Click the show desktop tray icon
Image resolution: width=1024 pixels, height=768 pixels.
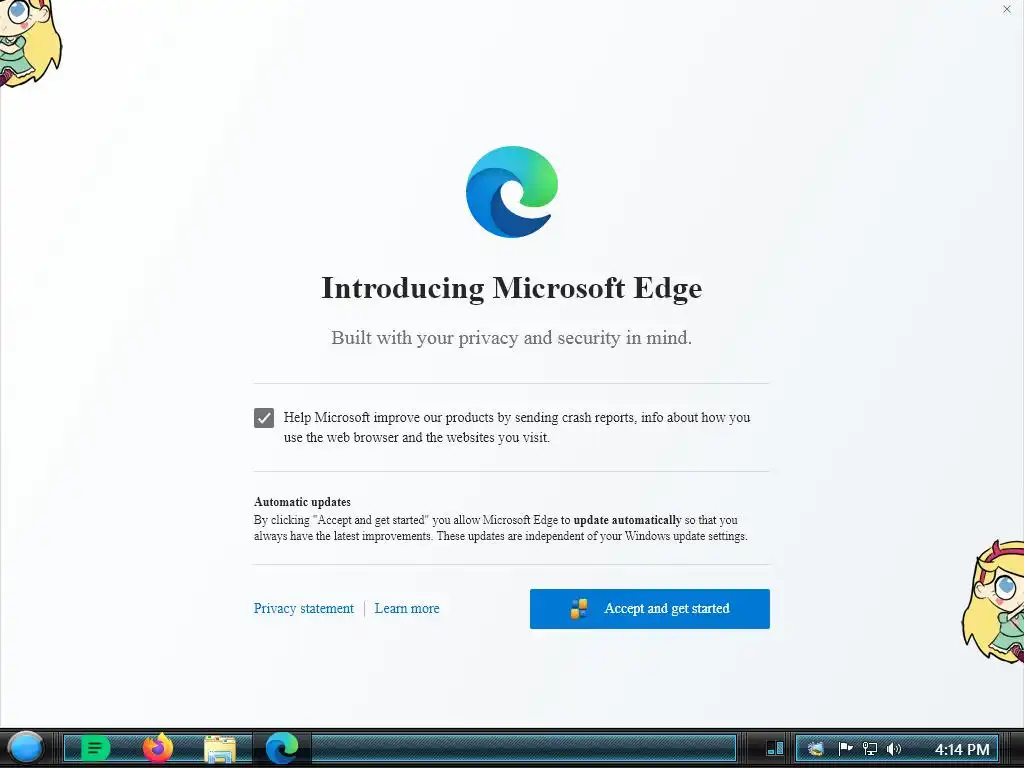point(775,748)
